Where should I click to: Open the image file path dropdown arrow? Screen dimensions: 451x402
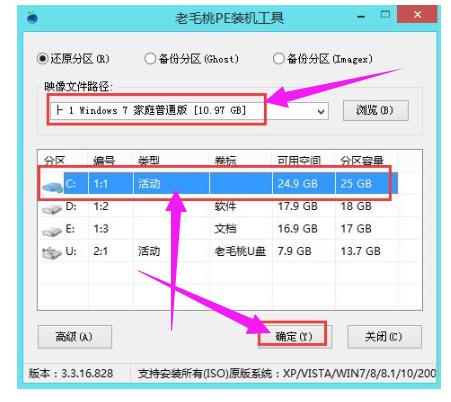(321, 111)
